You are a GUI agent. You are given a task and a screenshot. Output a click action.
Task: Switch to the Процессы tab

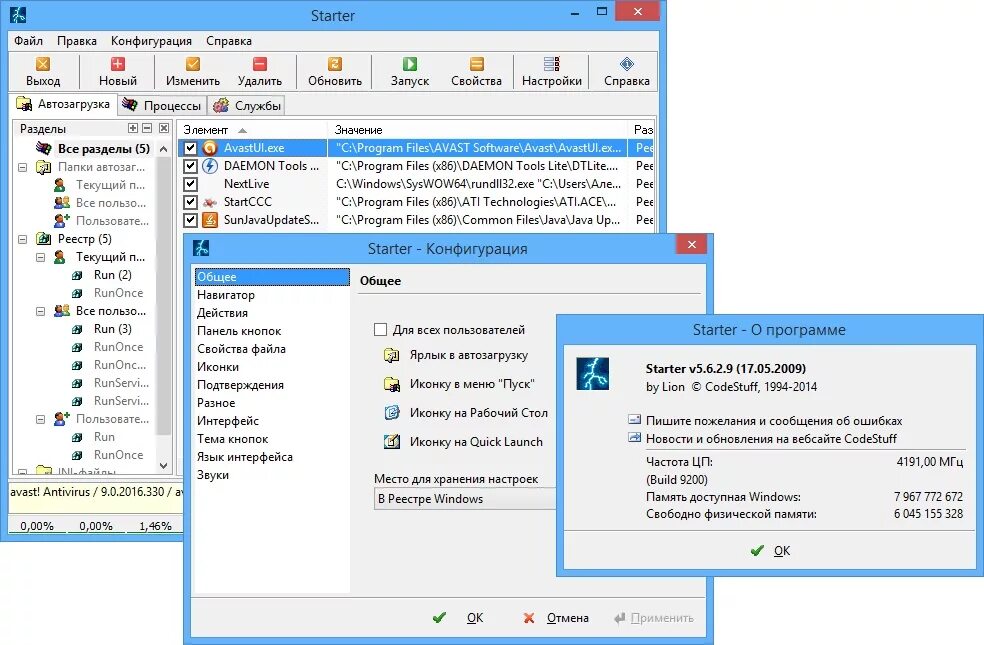pyautogui.click(x=163, y=105)
